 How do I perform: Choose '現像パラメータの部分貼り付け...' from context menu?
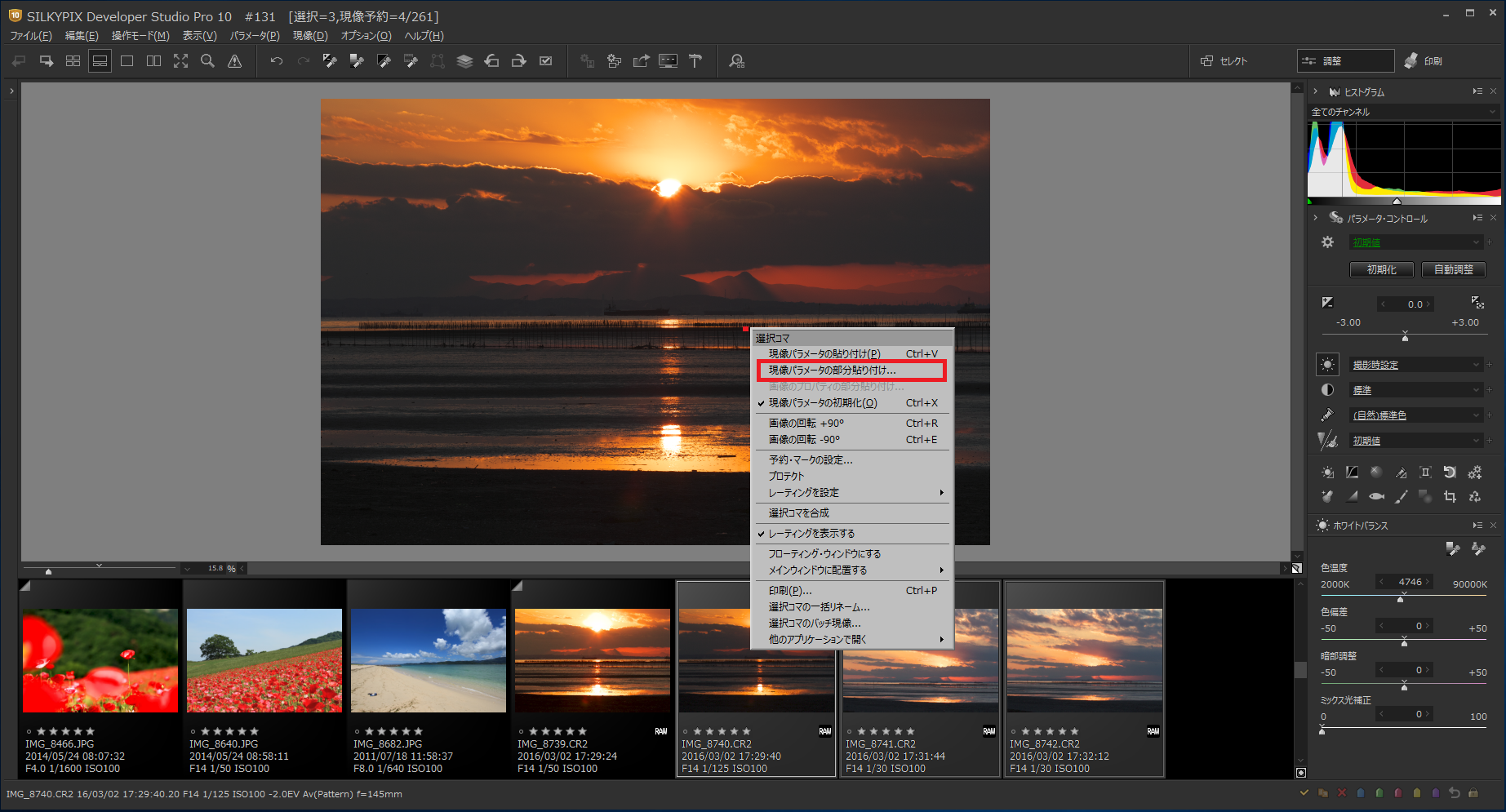851,371
